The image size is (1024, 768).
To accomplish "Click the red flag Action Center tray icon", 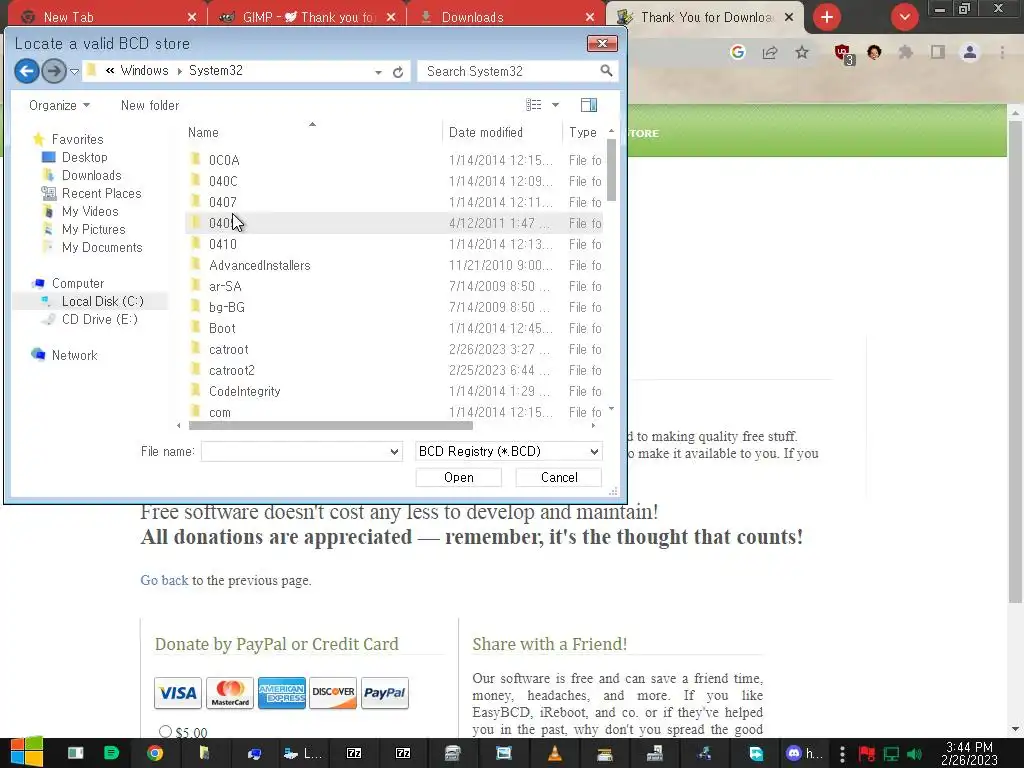I will pyautogui.click(x=867, y=754).
